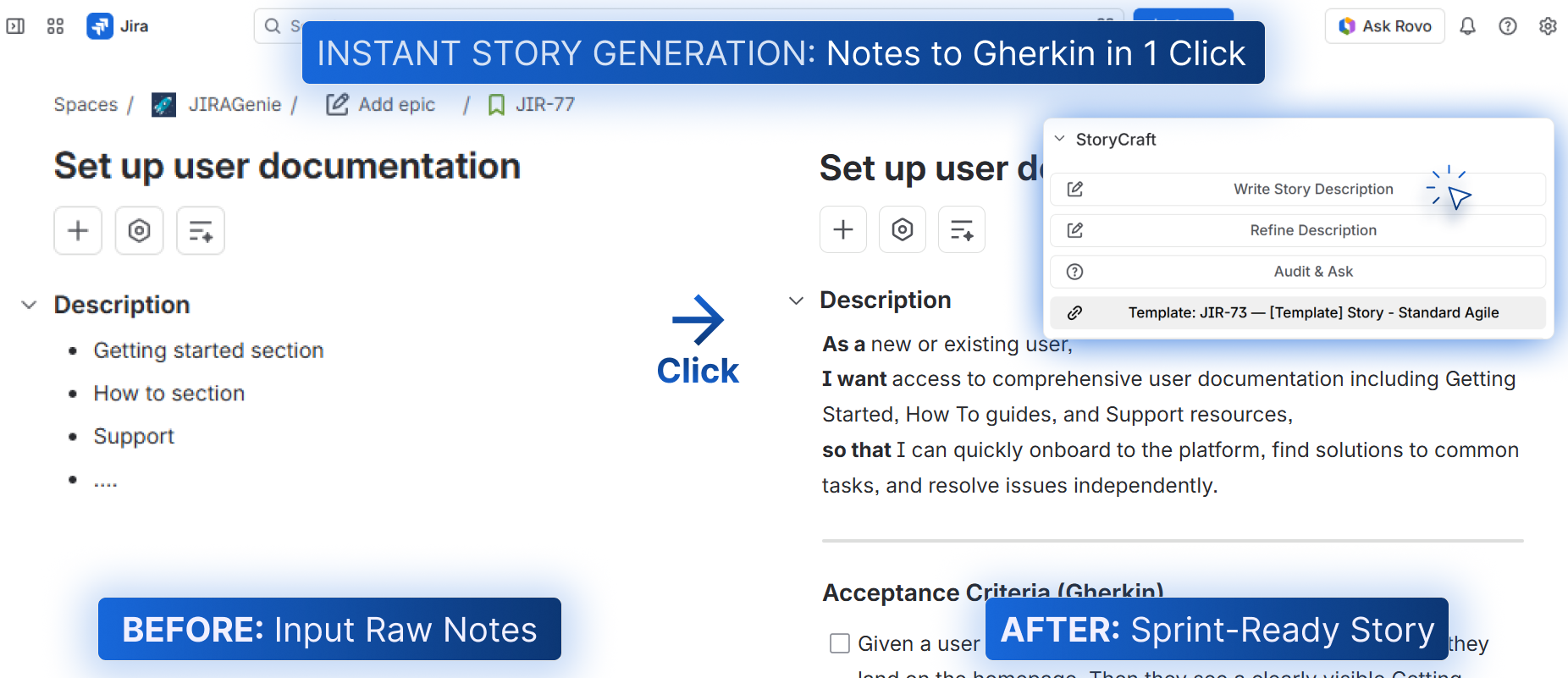
Task: Open the app switcher grid icon
Action: click(55, 26)
